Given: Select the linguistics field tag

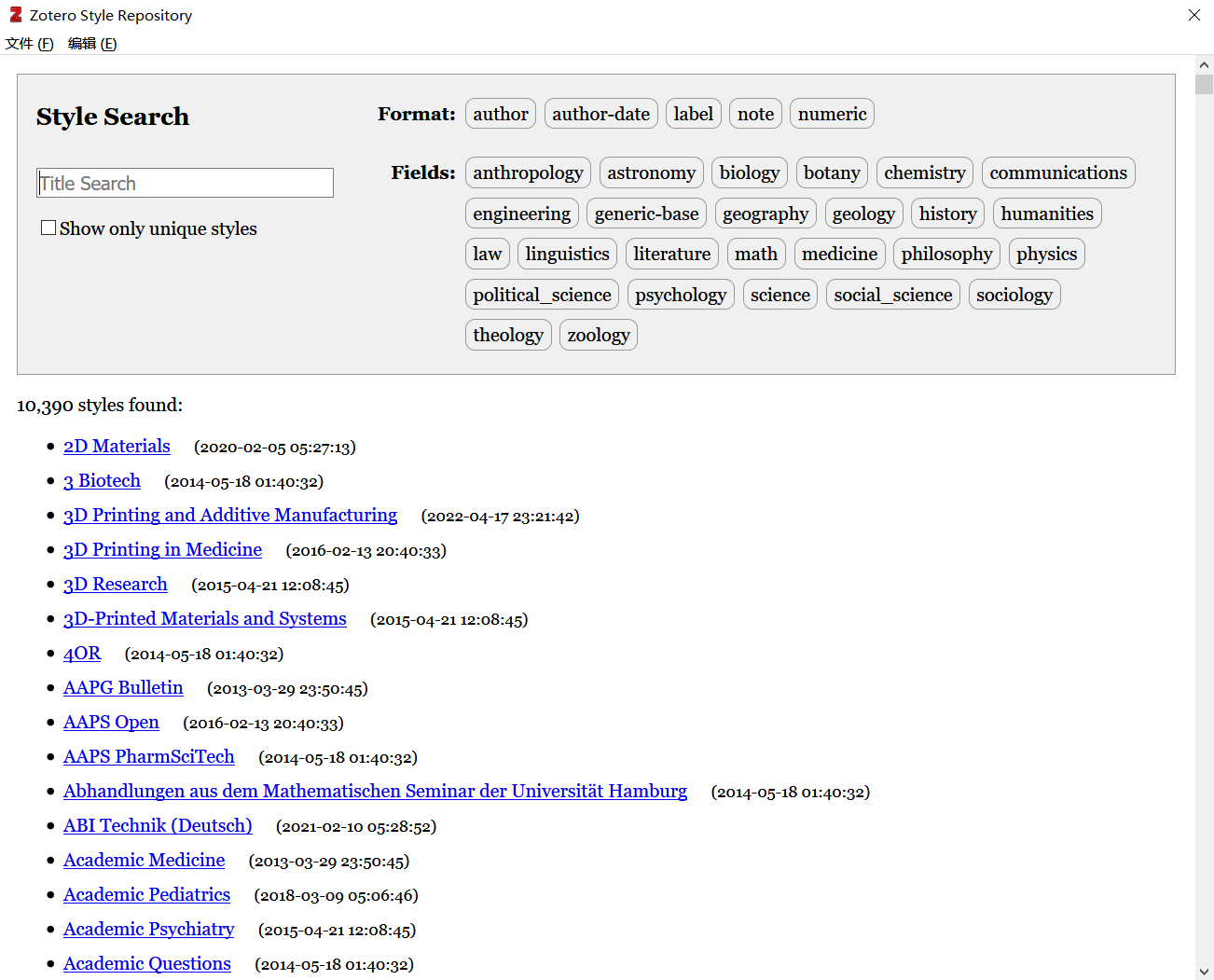Looking at the screenshot, I should point(568,254).
